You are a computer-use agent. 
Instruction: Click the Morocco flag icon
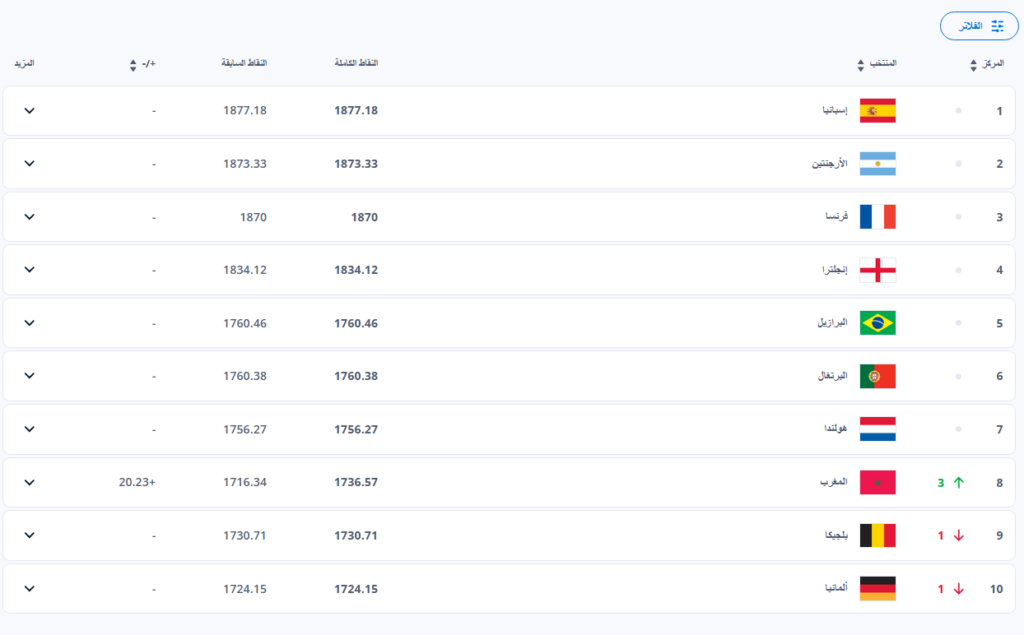877,482
